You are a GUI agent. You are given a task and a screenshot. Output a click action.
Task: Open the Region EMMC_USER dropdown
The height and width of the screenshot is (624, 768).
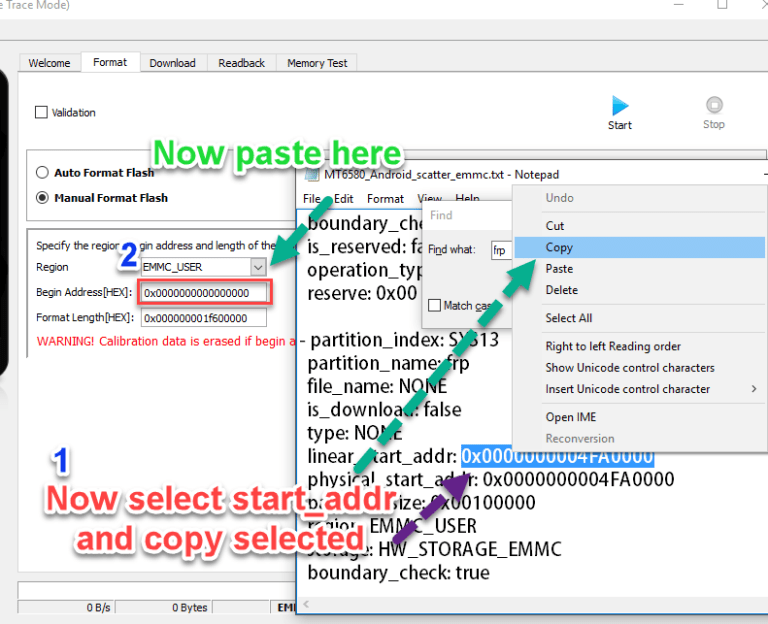coord(258,267)
